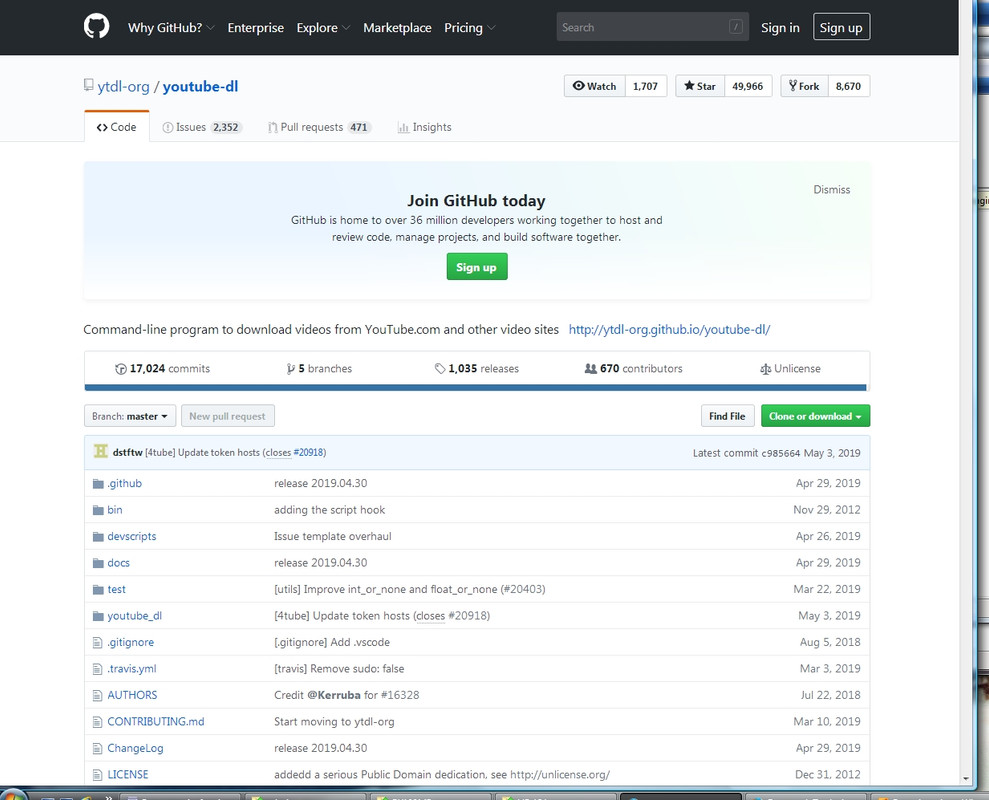Open the CONTRIBUTING.md file
The width and height of the screenshot is (989, 800).
point(156,722)
